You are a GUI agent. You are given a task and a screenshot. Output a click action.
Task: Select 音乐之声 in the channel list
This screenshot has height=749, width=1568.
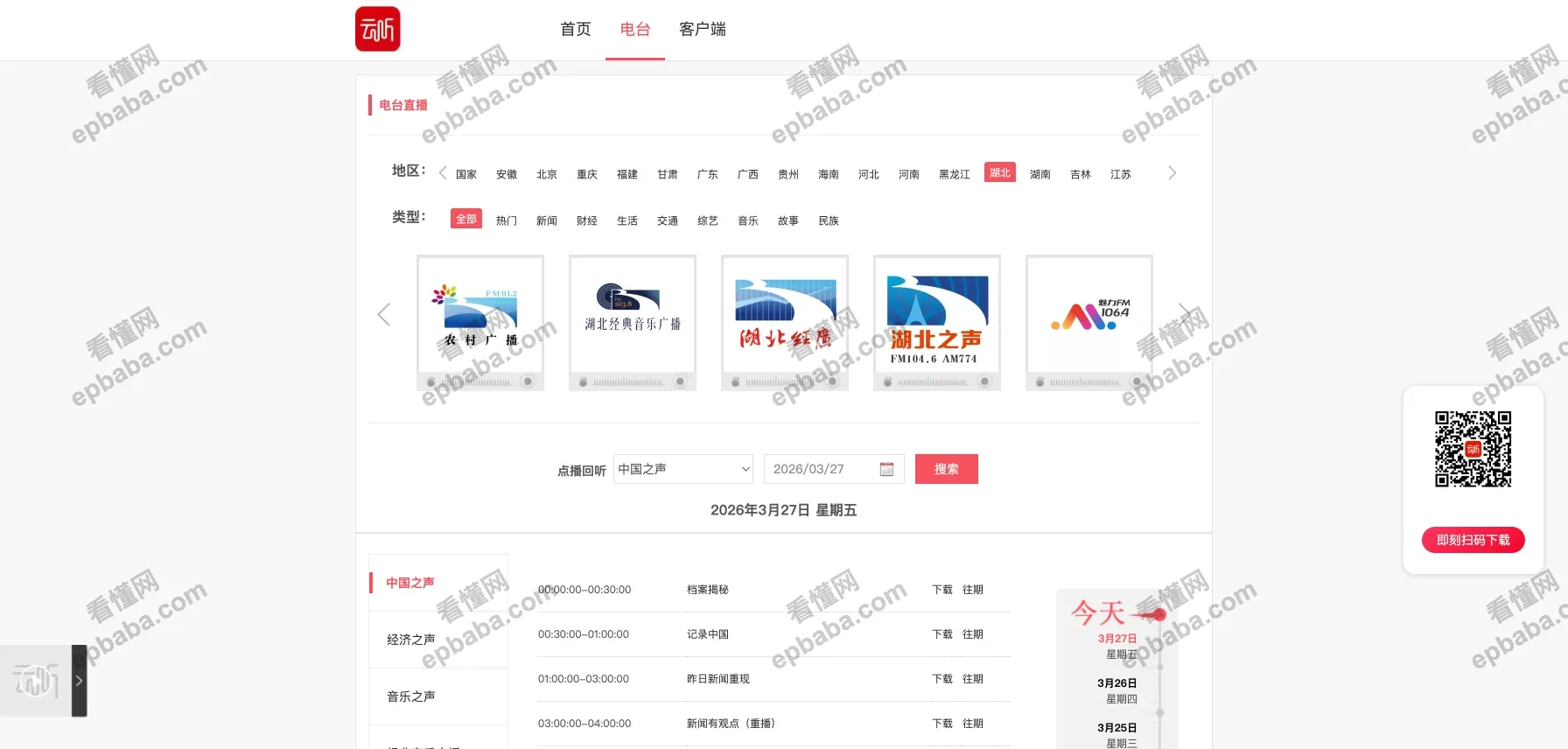click(438, 696)
